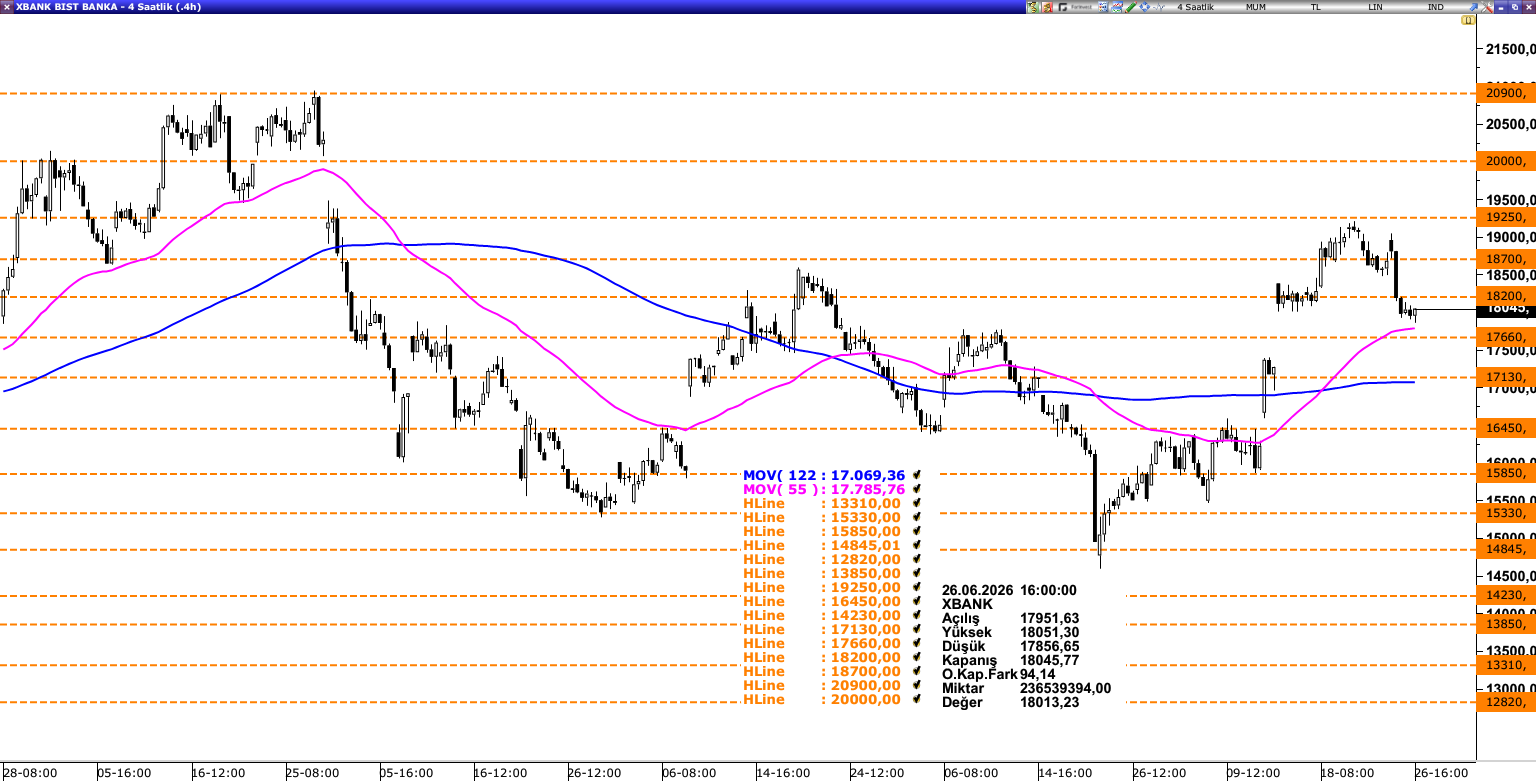Toggle the HLine 20900,00 checkmark
Image resolution: width=1536 pixels, height=781 pixels.
(x=916, y=686)
